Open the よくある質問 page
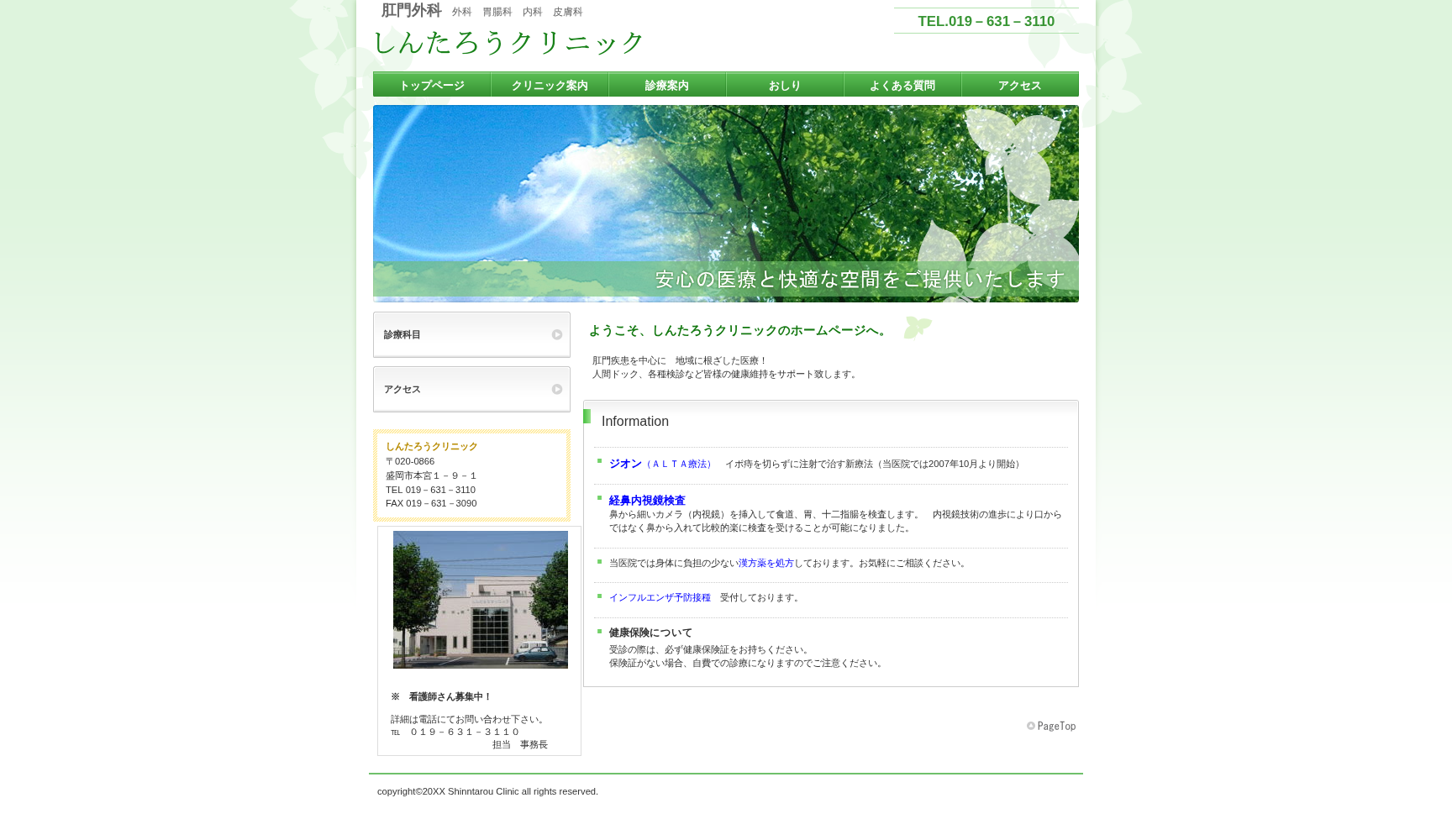Image resolution: width=1452 pixels, height=840 pixels. (902, 84)
